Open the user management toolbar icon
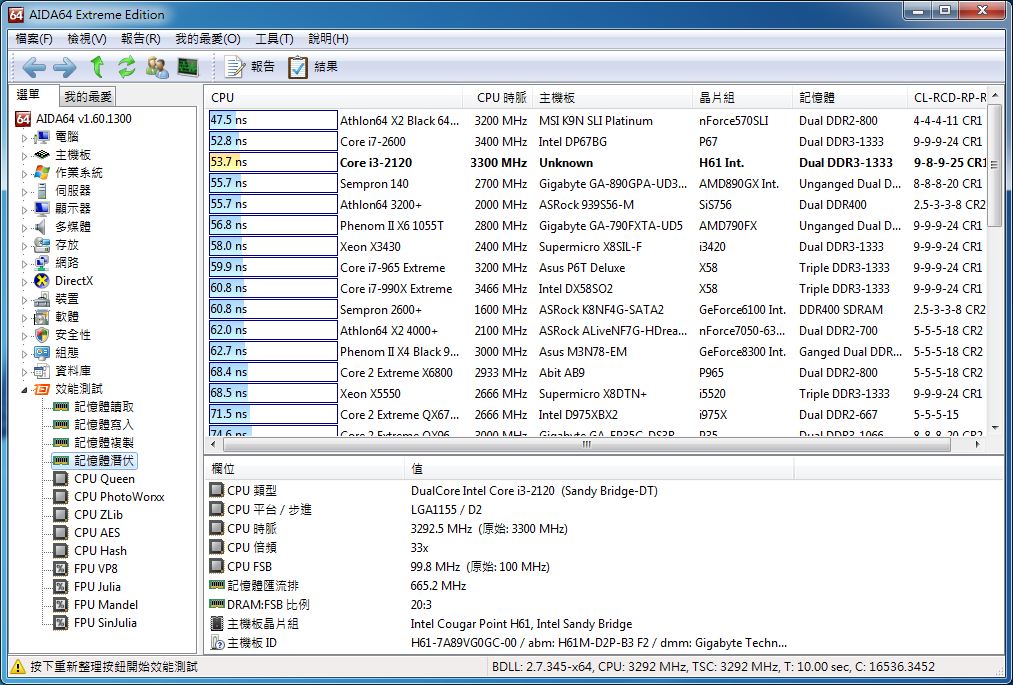 coord(157,67)
